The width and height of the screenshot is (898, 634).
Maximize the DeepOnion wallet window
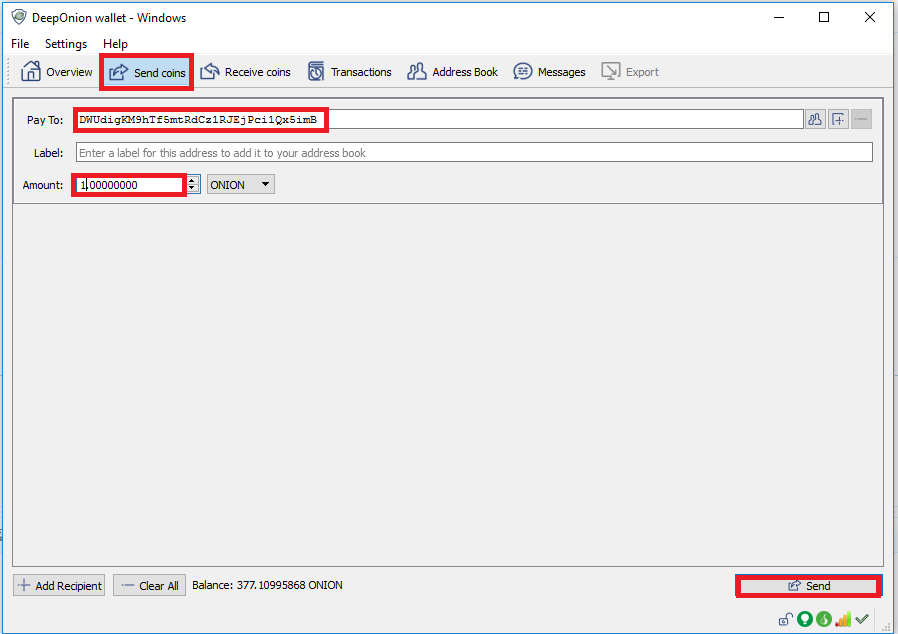pos(824,17)
